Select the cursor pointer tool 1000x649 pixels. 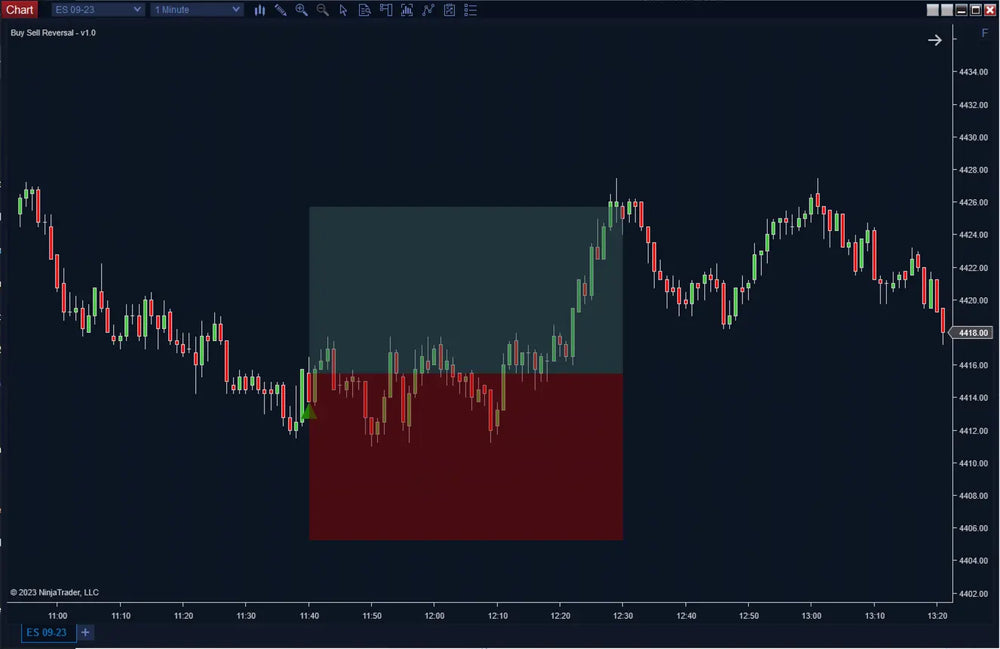coord(343,9)
